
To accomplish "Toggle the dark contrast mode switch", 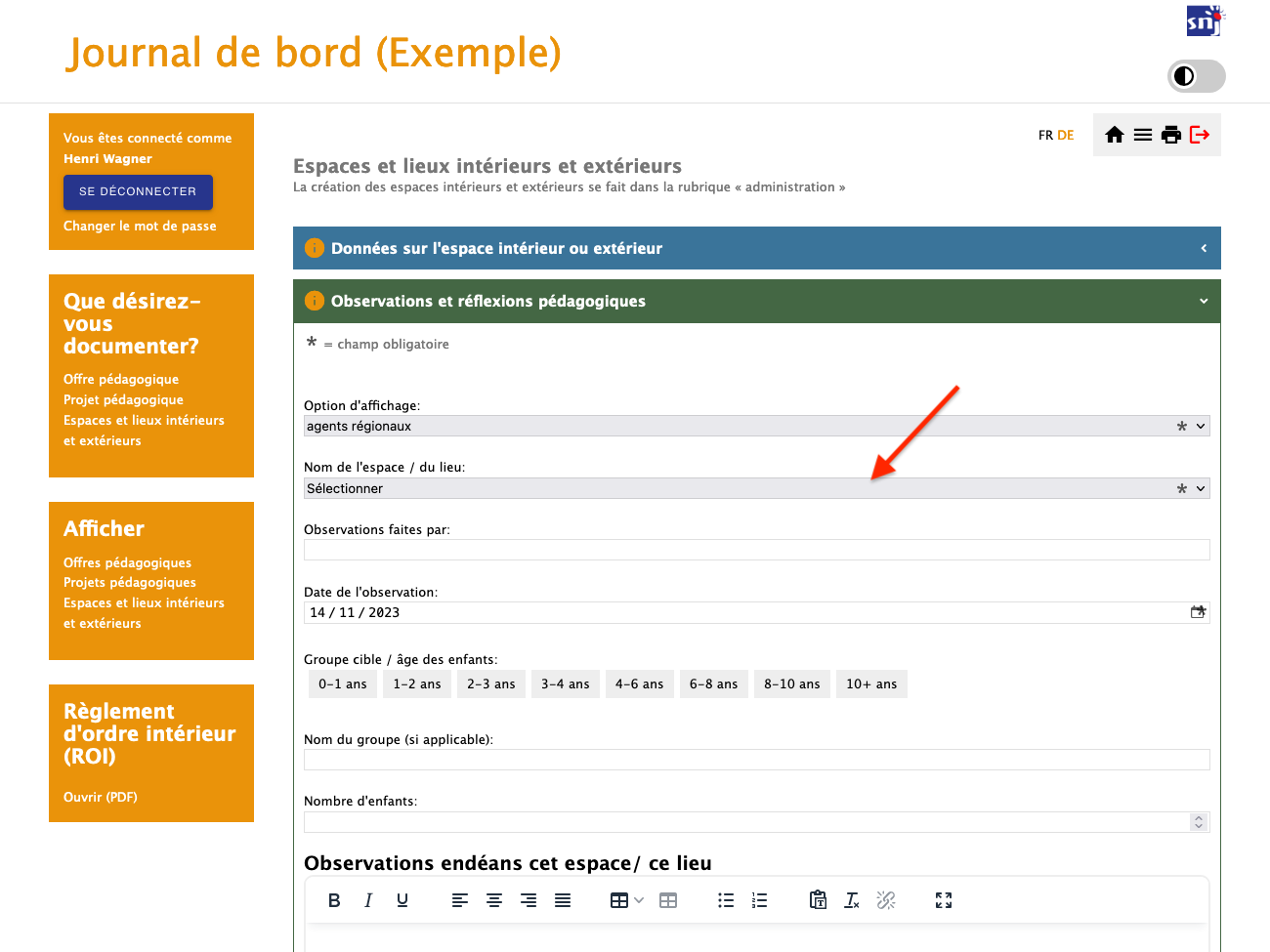I will 1197,76.
